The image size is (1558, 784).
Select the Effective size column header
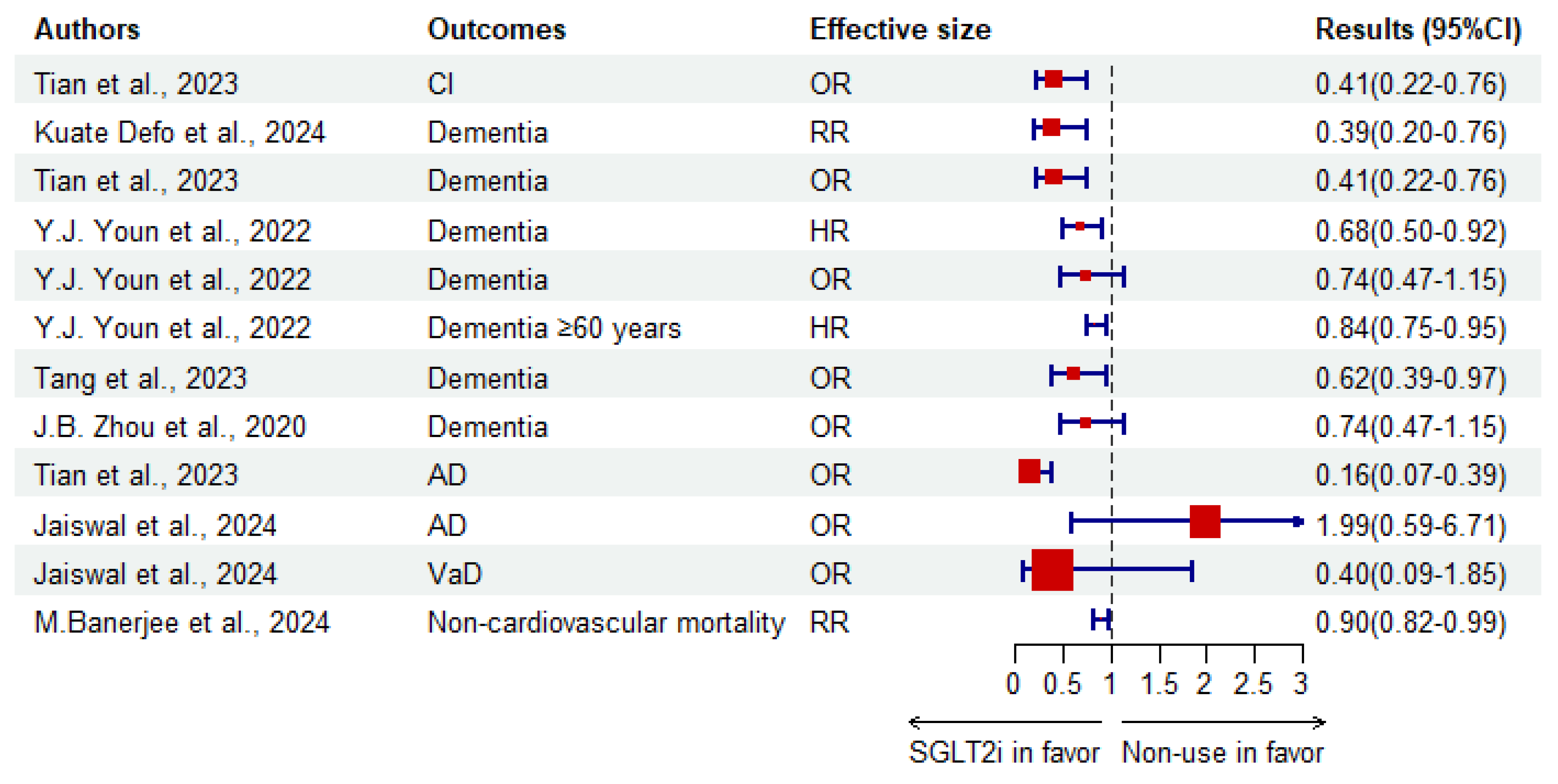900,29
